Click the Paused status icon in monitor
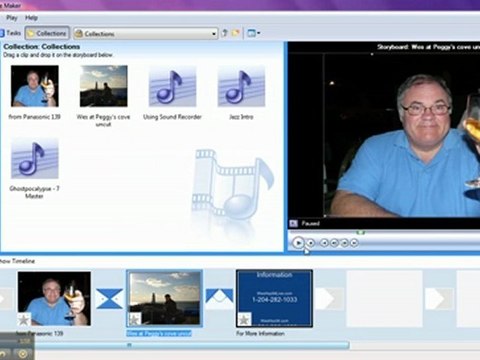This screenshot has height=360, width=480. pyautogui.click(x=293, y=223)
